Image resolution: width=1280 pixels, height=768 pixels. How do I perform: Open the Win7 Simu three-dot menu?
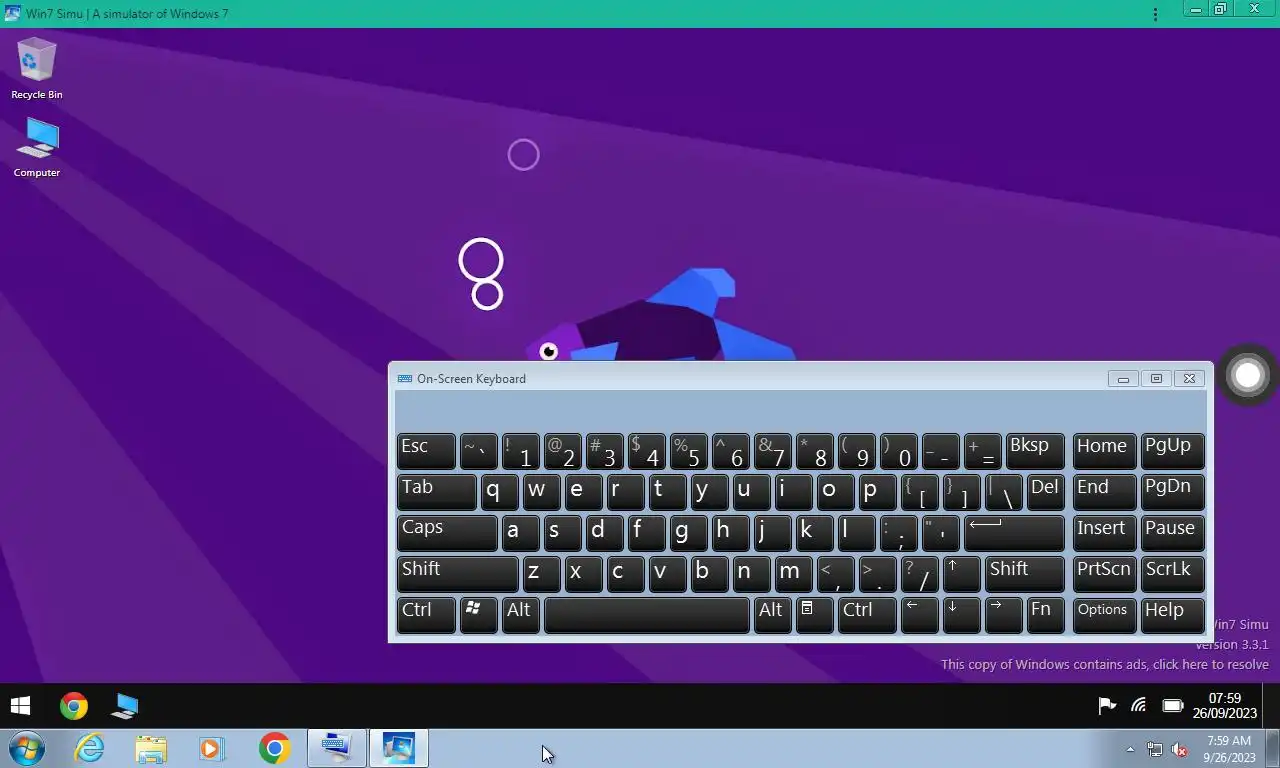1156,14
